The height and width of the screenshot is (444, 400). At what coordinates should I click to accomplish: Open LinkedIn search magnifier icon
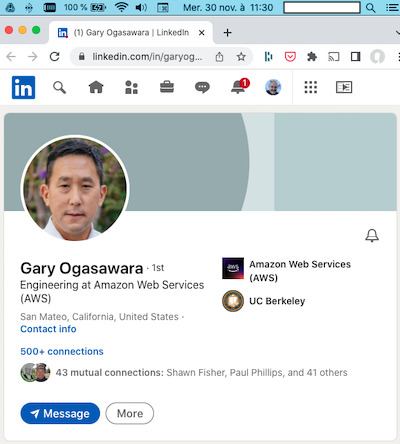point(59,88)
